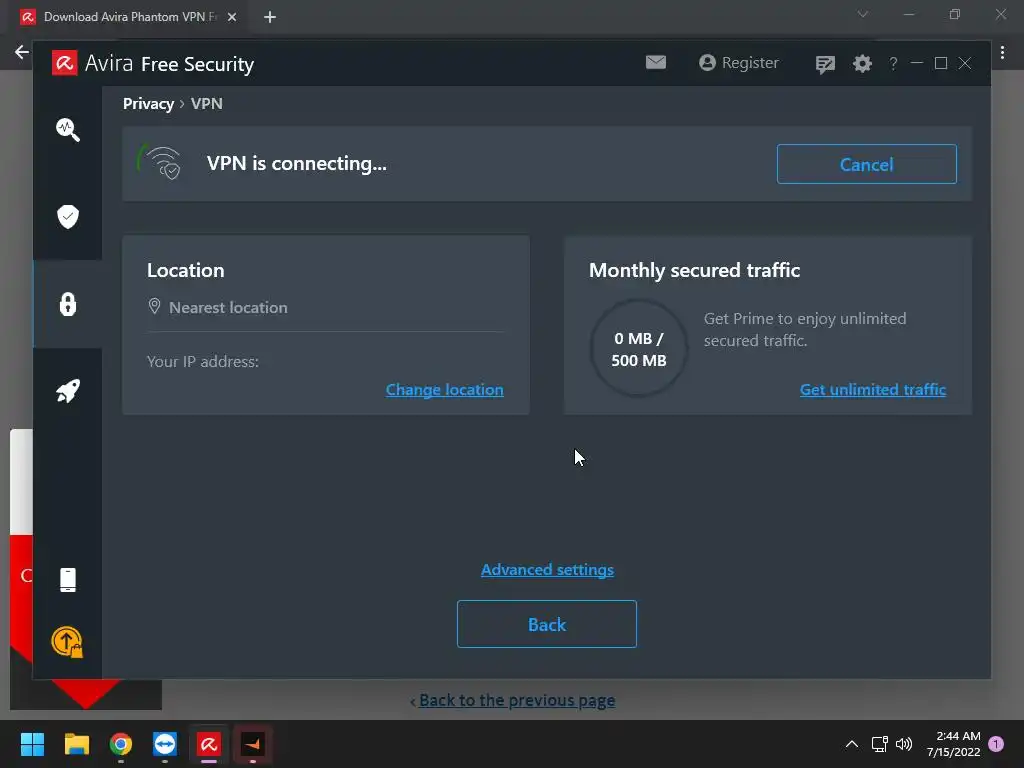This screenshot has height=768, width=1024.
Task: Click the VPN wifi shield status icon
Action: point(160,163)
